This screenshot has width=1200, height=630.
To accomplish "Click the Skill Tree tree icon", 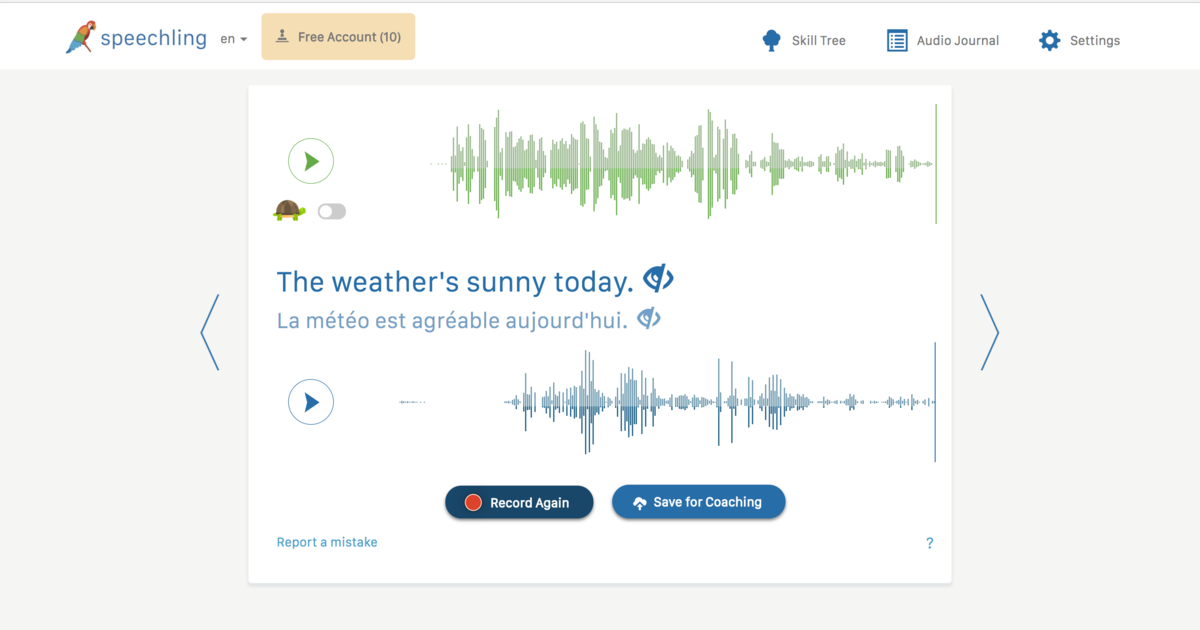I will pyautogui.click(x=771, y=41).
